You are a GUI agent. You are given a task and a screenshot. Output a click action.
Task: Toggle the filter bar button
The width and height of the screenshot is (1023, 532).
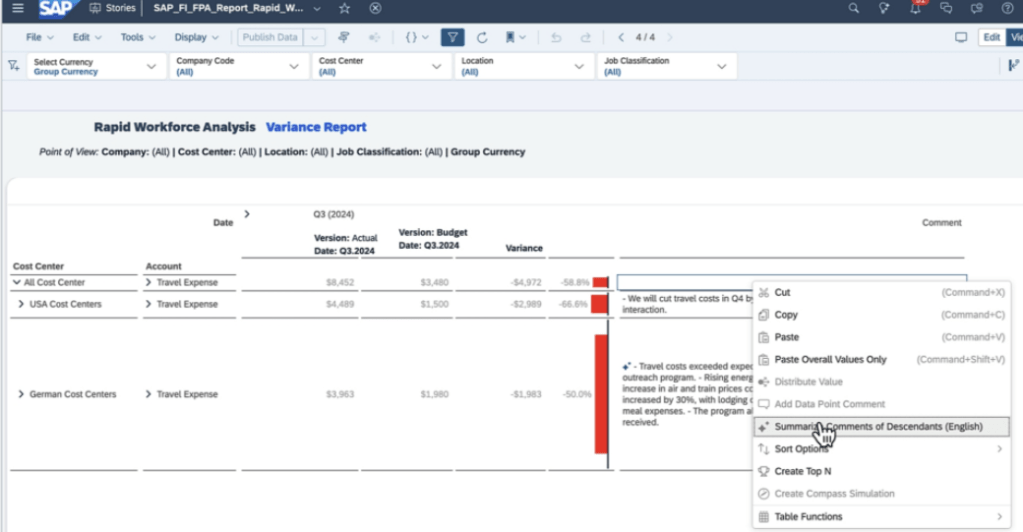(x=452, y=37)
